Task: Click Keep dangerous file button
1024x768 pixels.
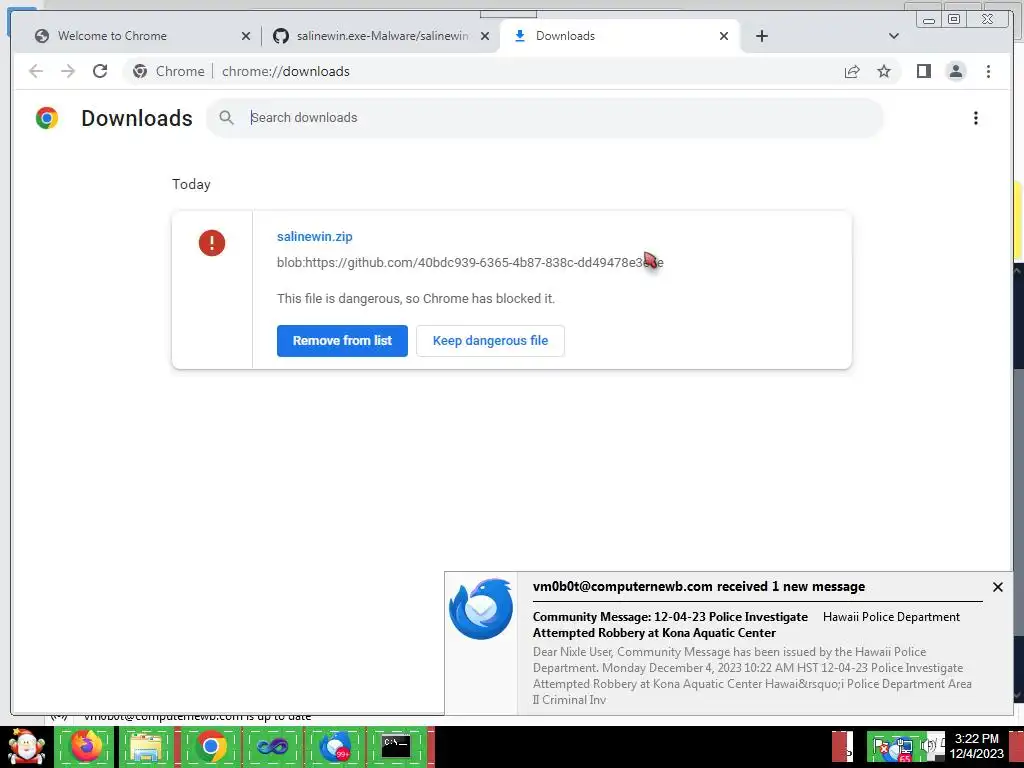Action: tap(490, 341)
